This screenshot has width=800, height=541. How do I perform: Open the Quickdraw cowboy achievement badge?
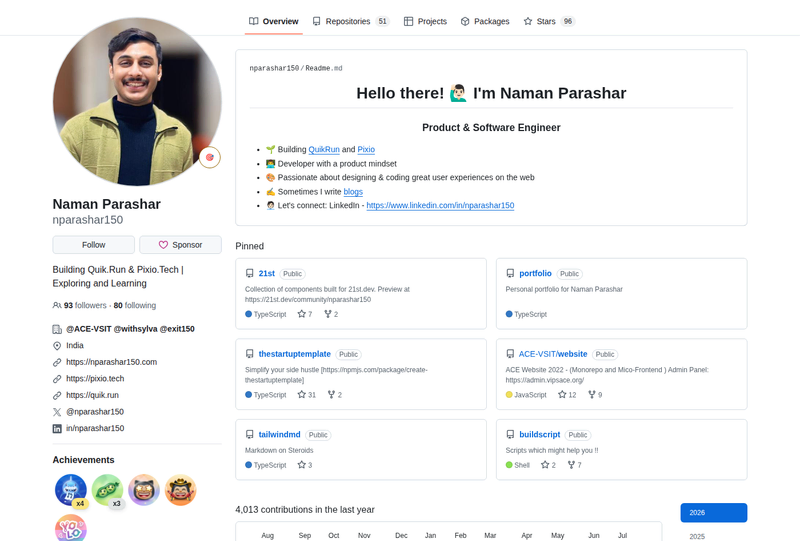point(181,490)
